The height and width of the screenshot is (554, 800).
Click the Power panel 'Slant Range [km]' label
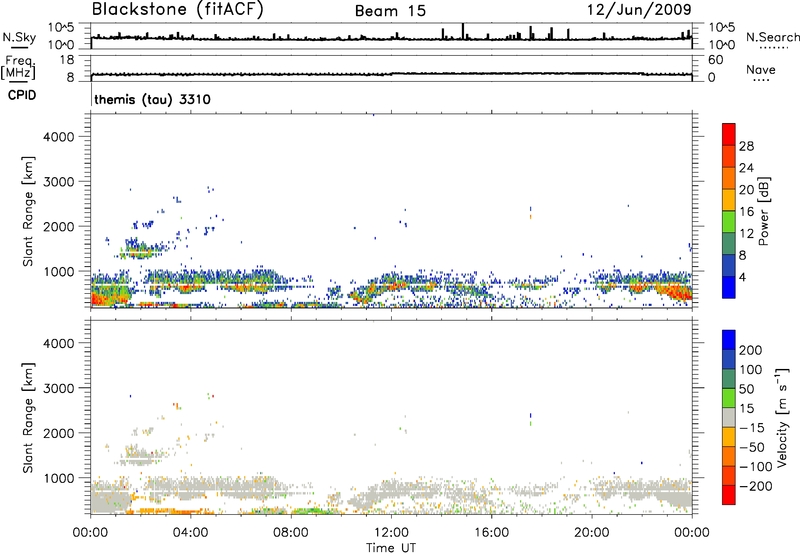[x=28, y=211]
